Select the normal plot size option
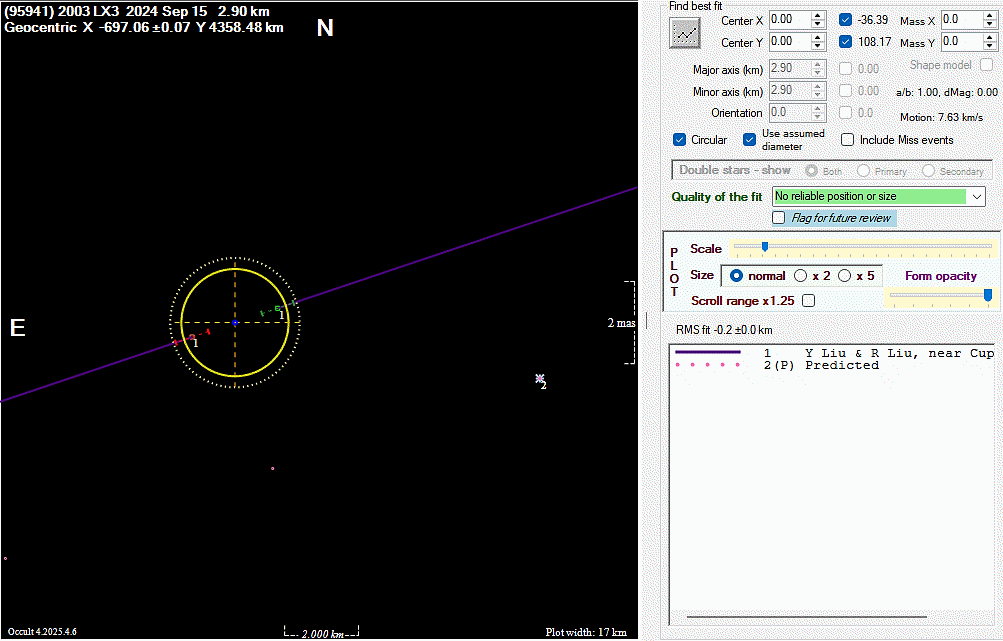 pyautogui.click(x=736, y=276)
